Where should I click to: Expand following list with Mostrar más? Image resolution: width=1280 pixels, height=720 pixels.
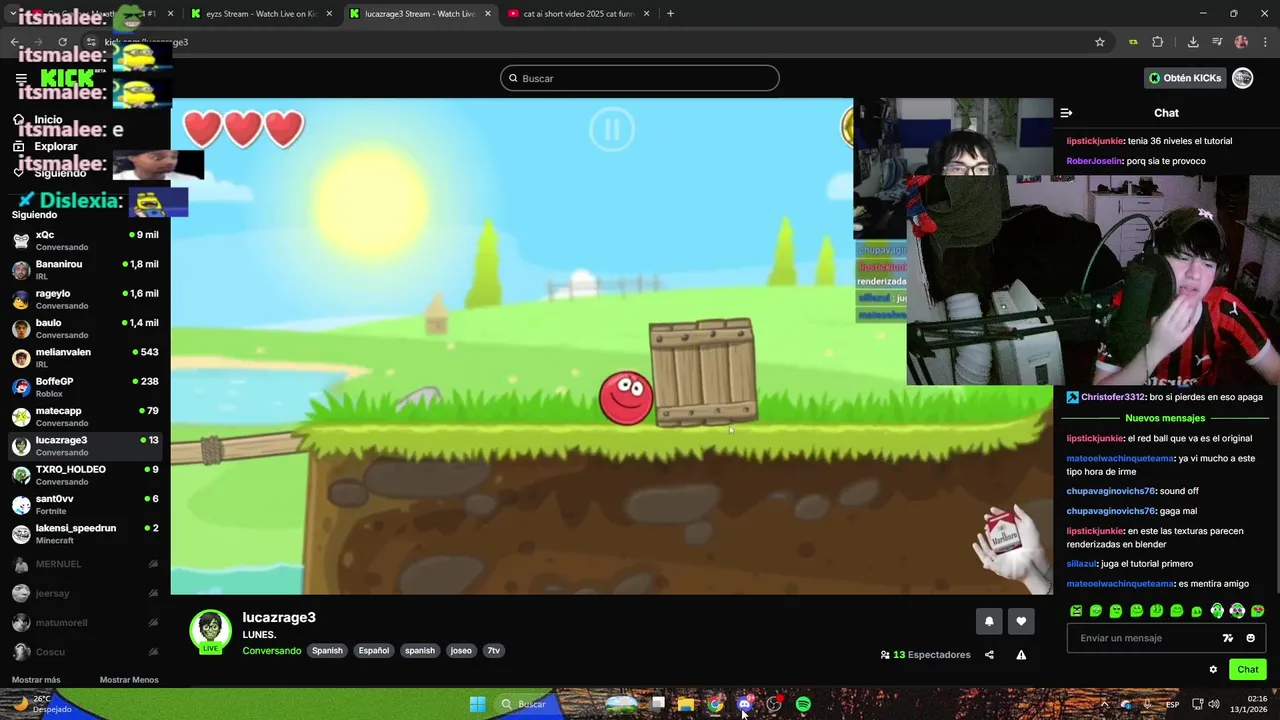tap(36, 680)
